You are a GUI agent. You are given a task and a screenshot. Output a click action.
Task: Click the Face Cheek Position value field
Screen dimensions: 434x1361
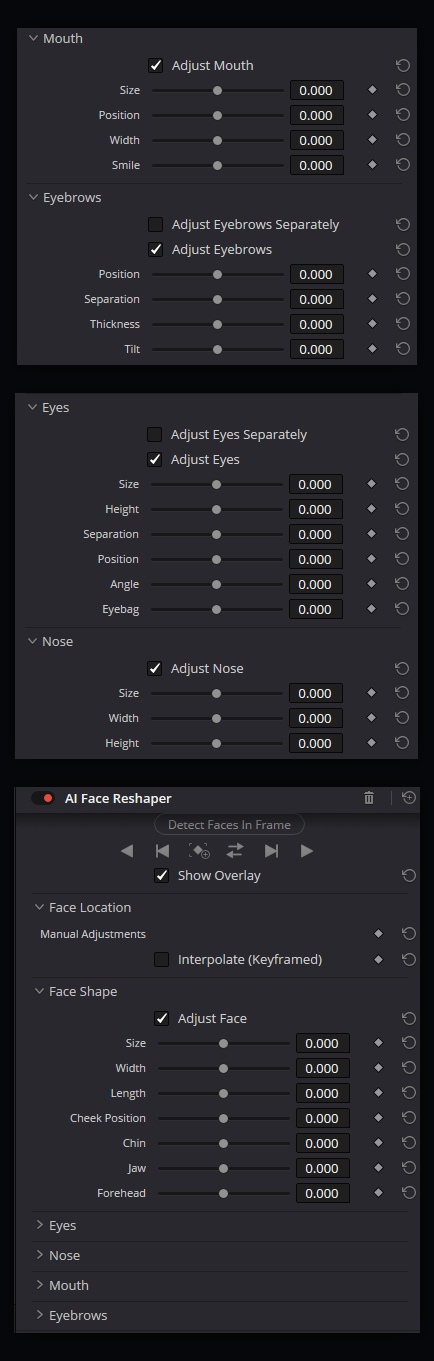pos(323,1118)
